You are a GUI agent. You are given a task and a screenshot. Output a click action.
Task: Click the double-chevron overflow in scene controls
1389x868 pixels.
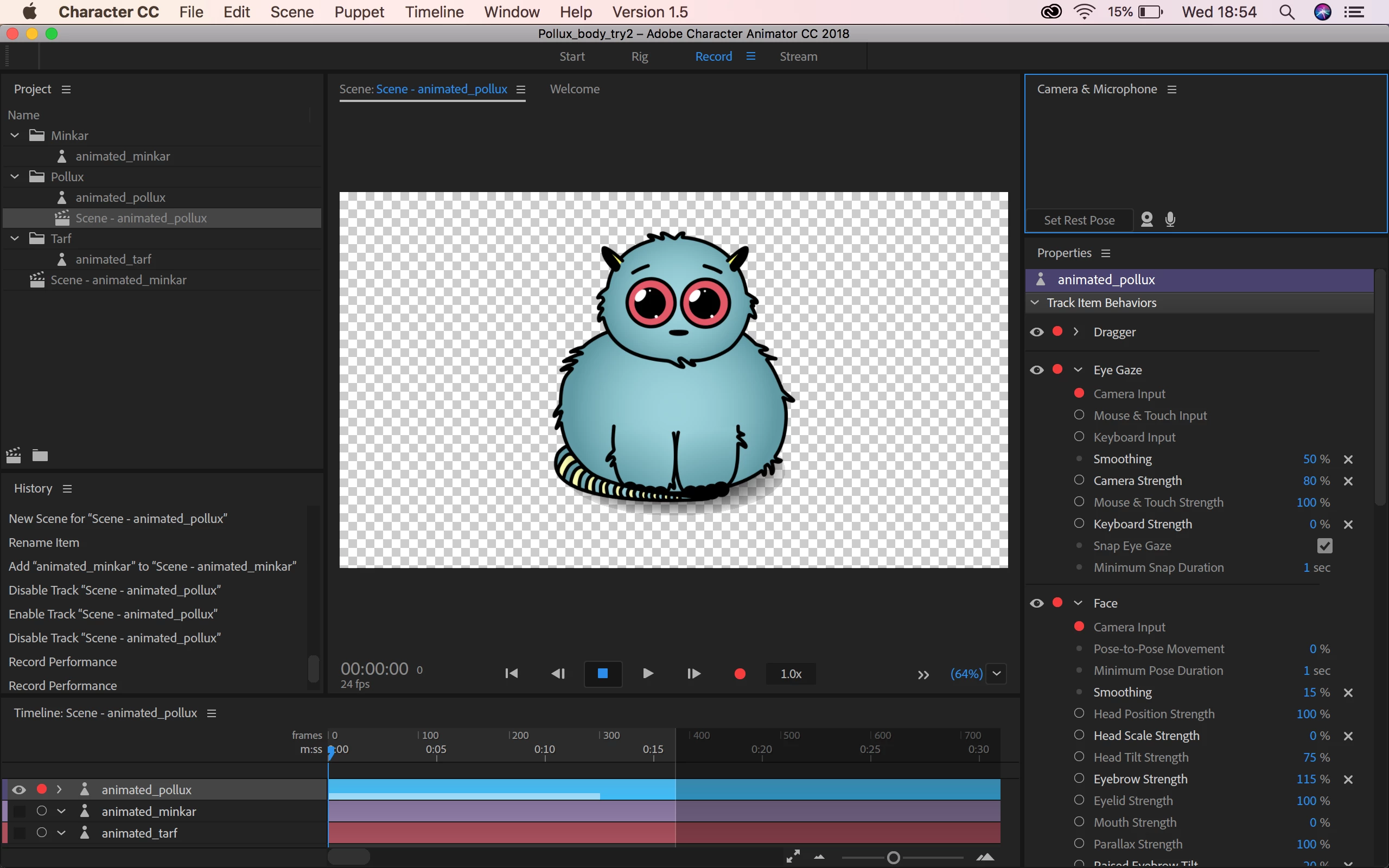(923, 674)
